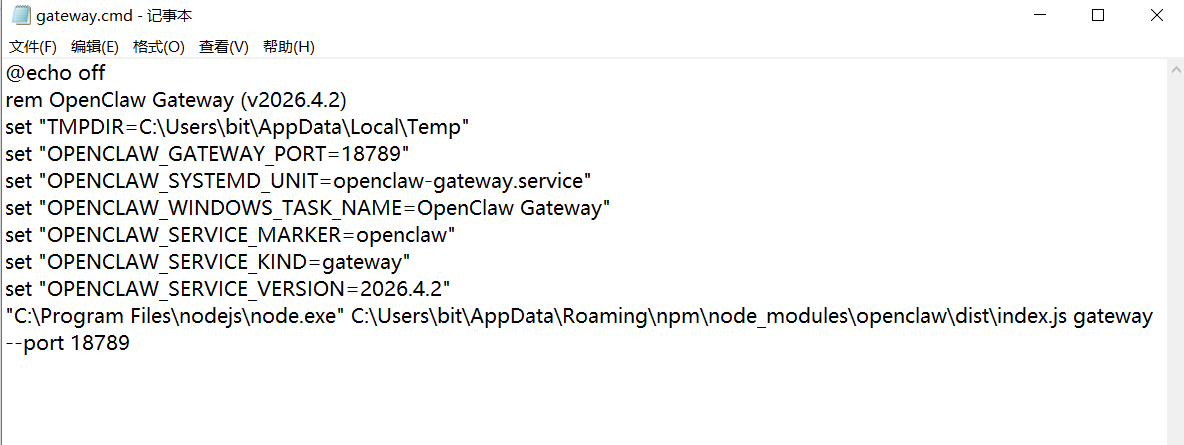
Task: Open the 文件(F) menu
Action: (x=33, y=47)
